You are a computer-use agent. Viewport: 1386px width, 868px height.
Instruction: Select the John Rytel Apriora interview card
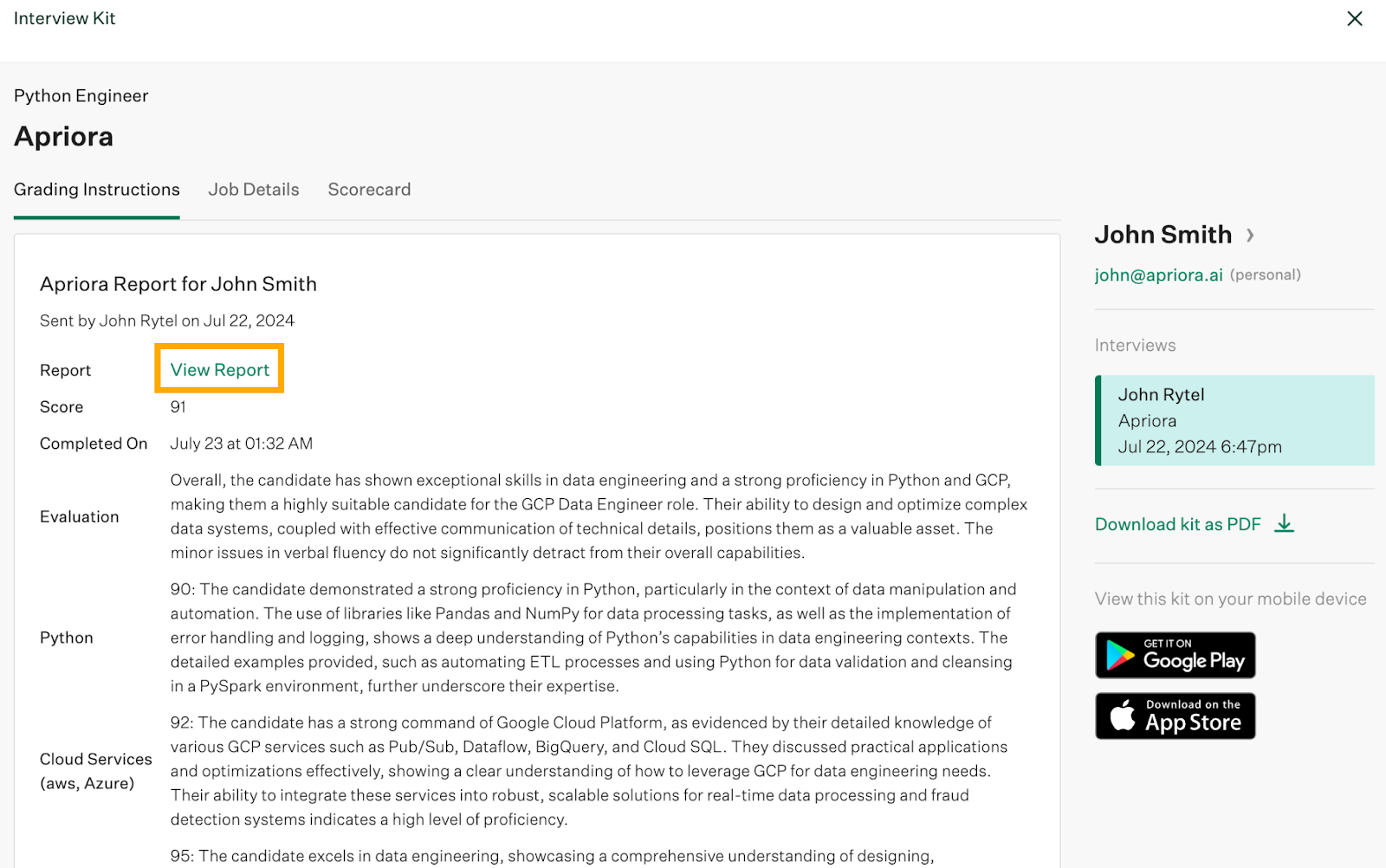coord(1234,420)
